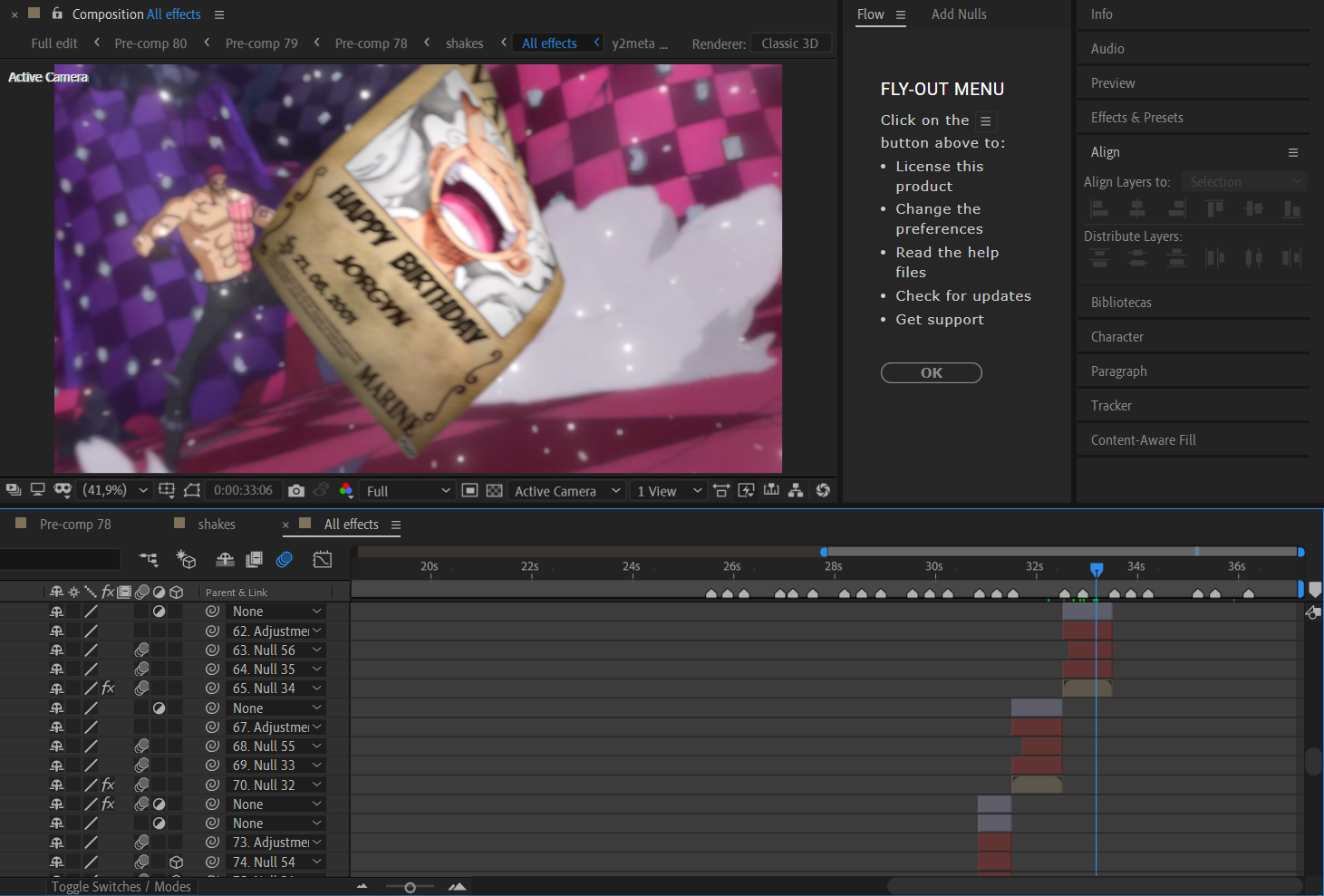Viewport: 1324px width, 896px height.
Task: Open the parent dropdown showing 63. Null 56
Action: [275, 650]
